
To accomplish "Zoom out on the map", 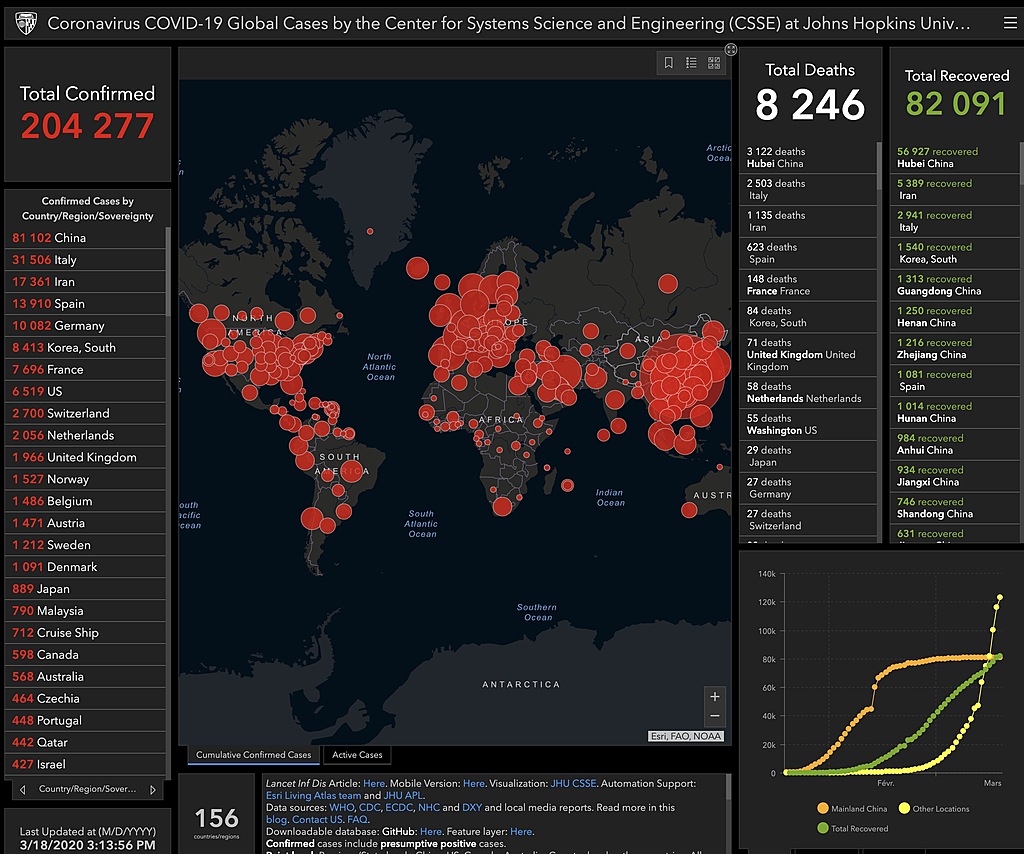I will tap(715, 716).
